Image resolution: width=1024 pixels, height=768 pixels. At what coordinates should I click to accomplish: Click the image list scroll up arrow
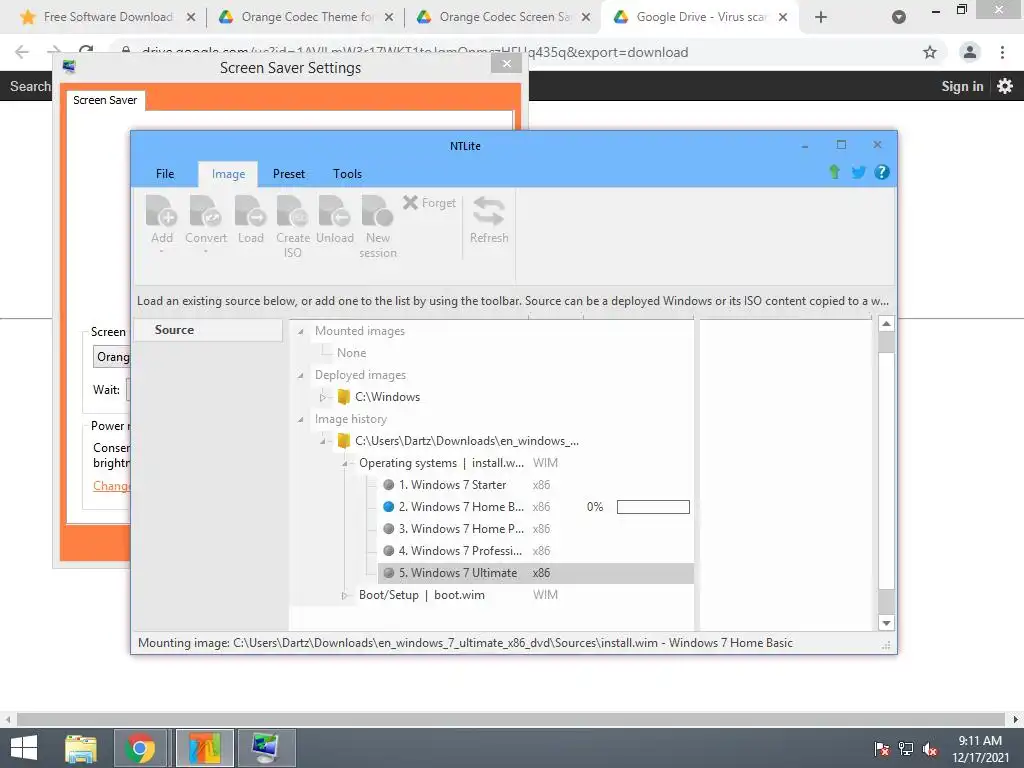pos(886,324)
